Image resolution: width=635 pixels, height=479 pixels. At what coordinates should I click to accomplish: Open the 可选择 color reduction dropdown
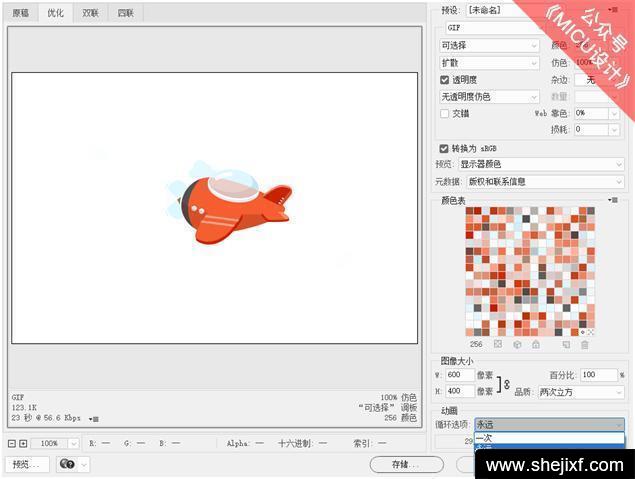489,46
